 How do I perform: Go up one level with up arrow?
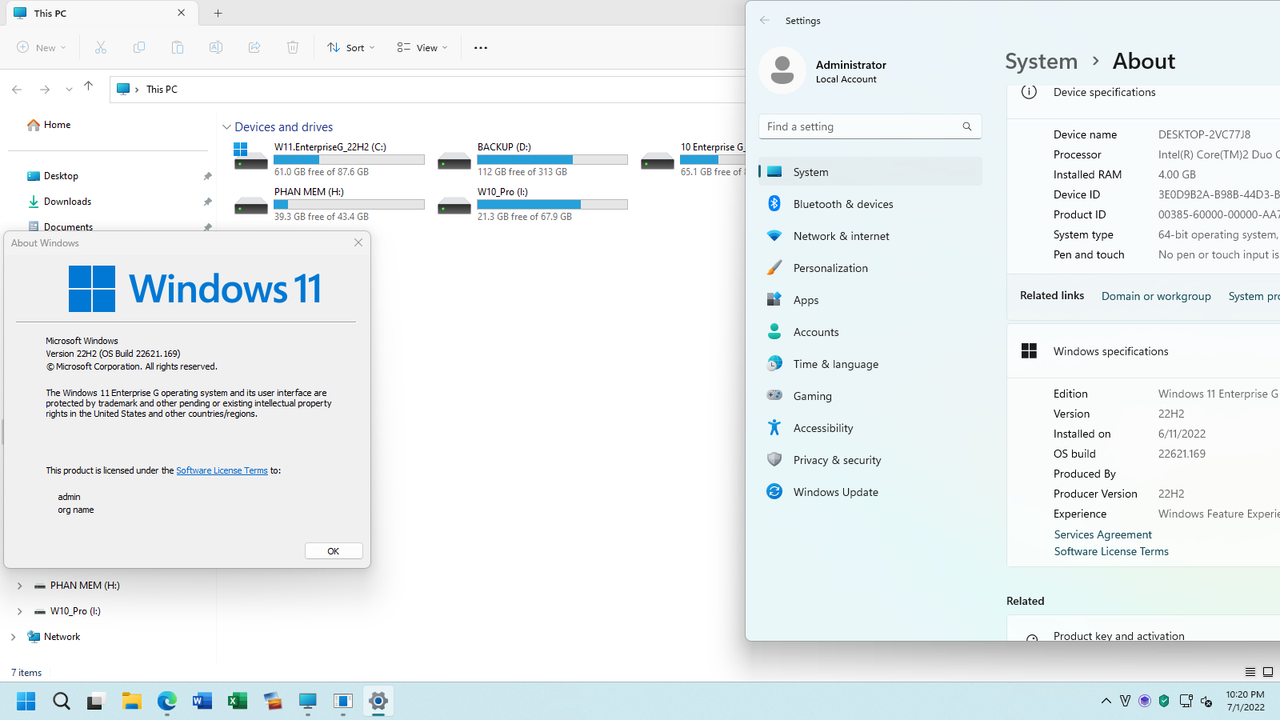[x=88, y=87]
